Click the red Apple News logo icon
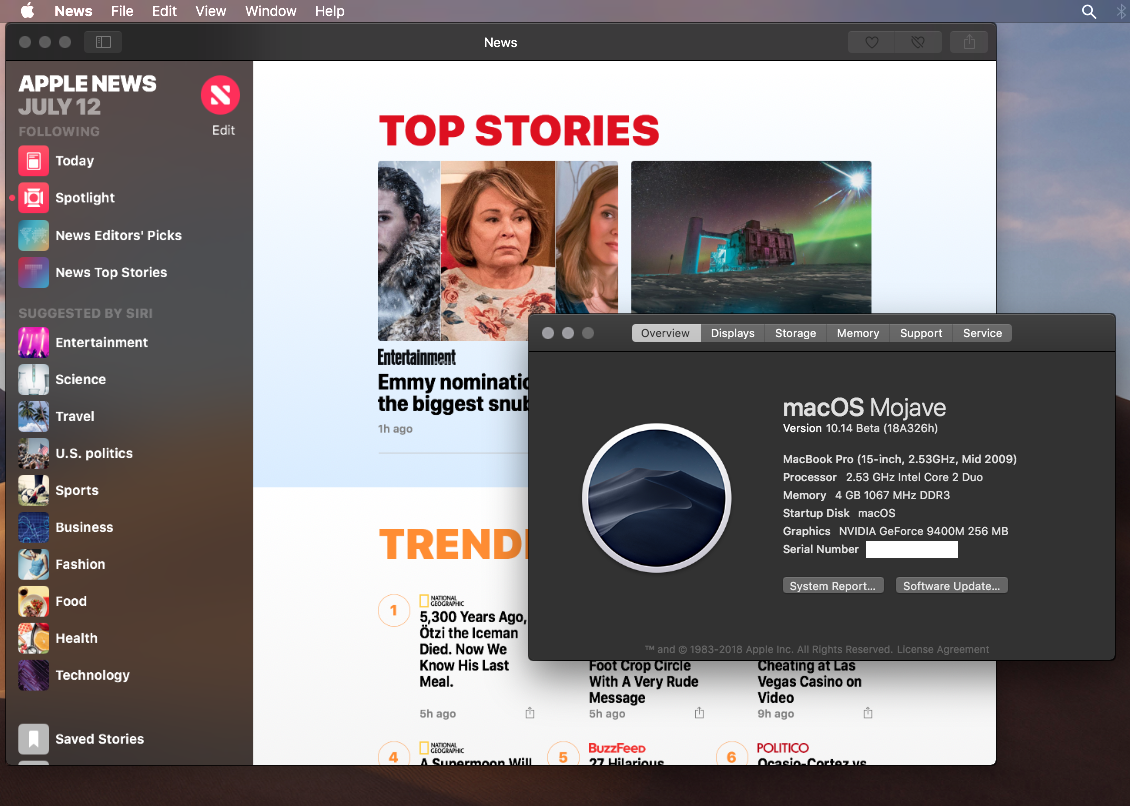Viewport: 1130px width, 806px height. [221, 94]
